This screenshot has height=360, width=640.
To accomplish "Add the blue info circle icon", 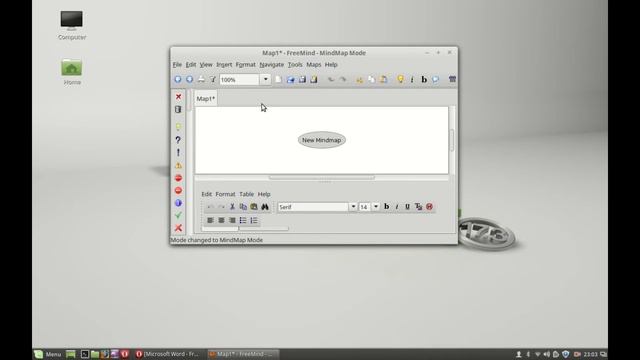I will [178, 203].
